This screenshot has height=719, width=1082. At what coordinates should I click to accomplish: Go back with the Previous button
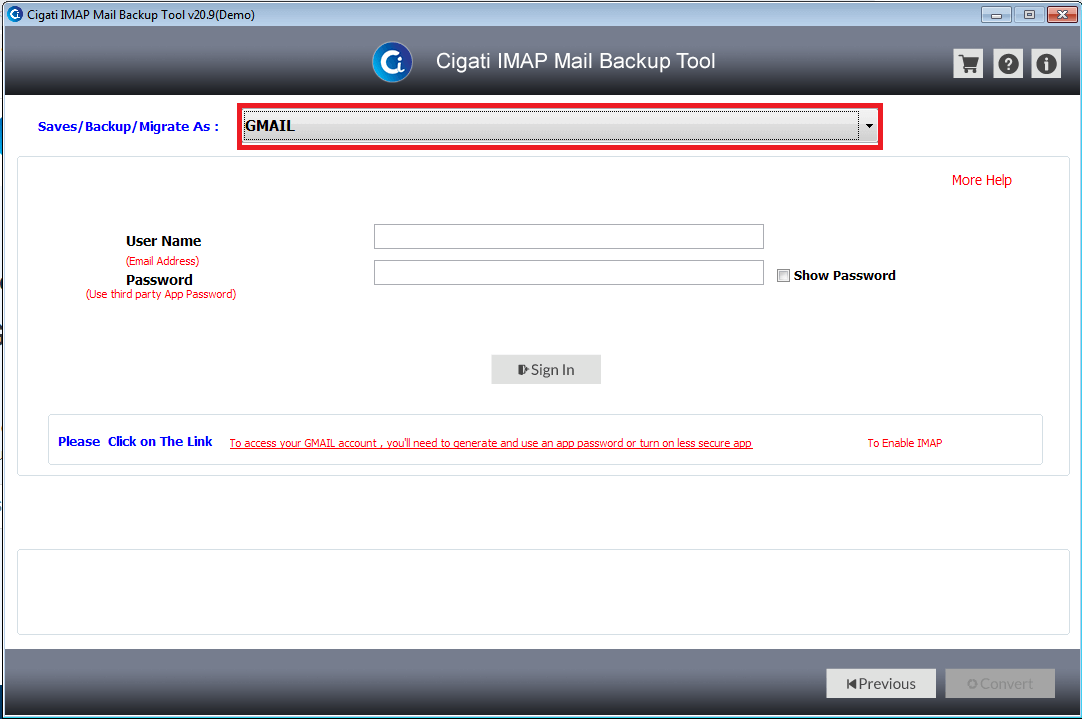(x=881, y=684)
